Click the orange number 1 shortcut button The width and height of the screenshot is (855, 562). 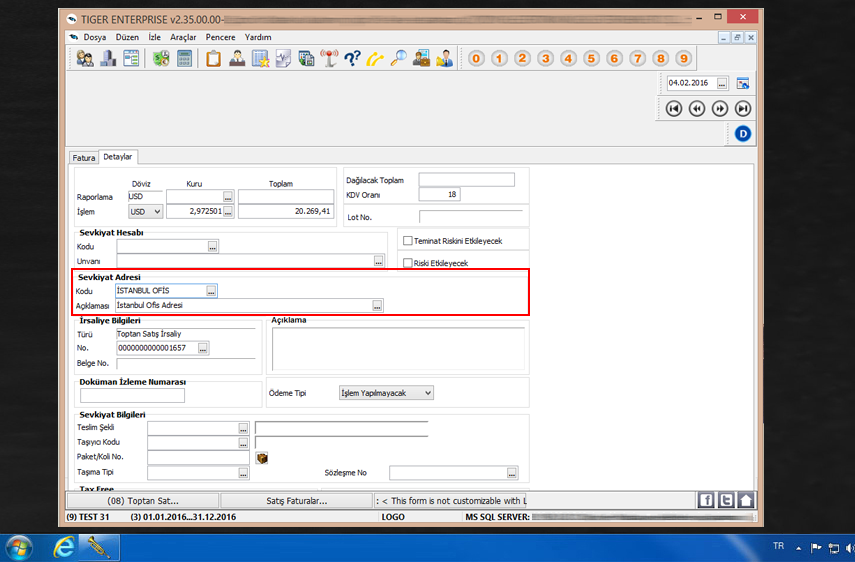pos(499,58)
